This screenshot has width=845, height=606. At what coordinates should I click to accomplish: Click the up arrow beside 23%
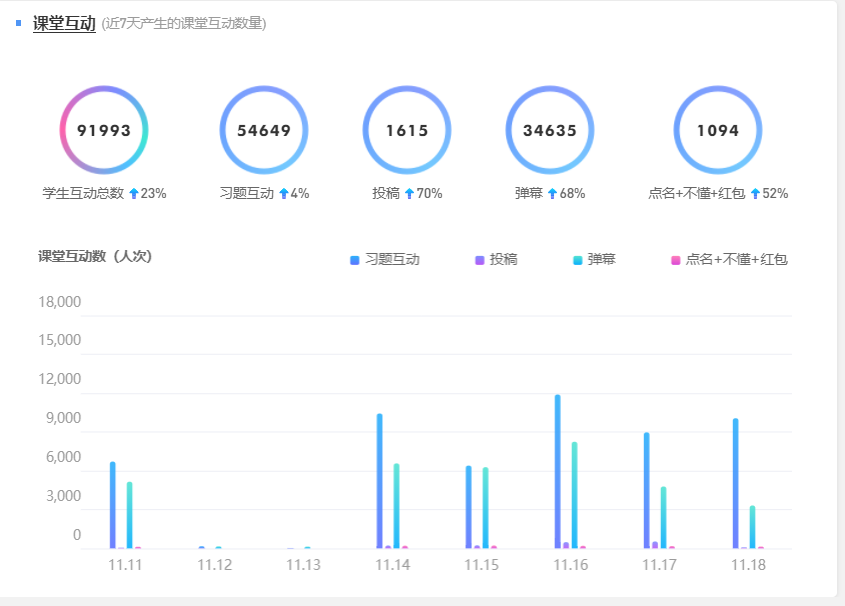pos(133,193)
